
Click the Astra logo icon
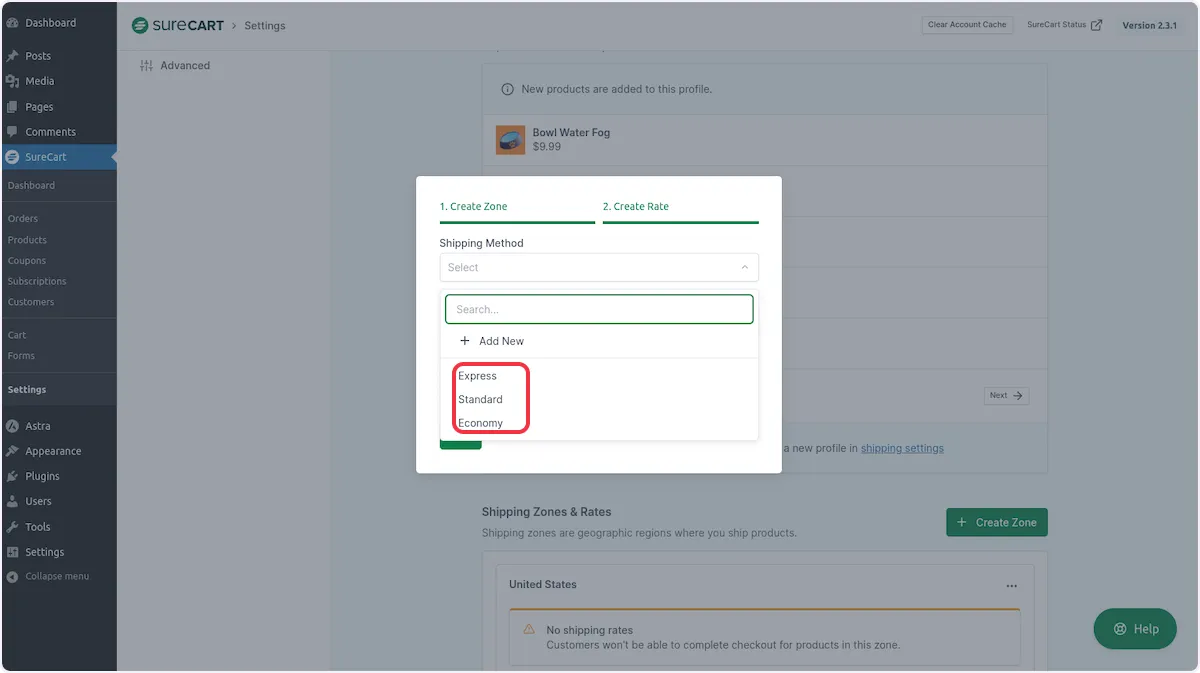(12, 426)
